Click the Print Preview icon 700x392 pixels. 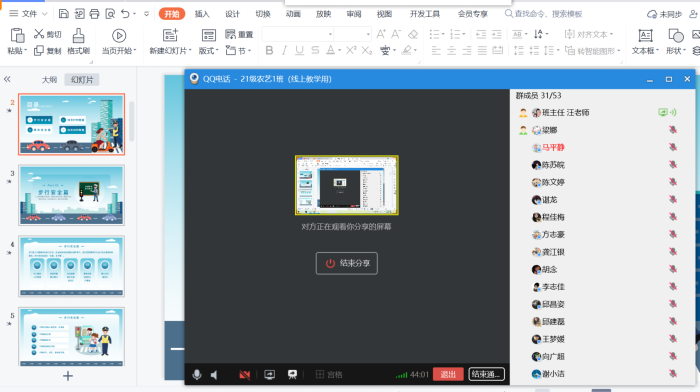(x=110, y=14)
